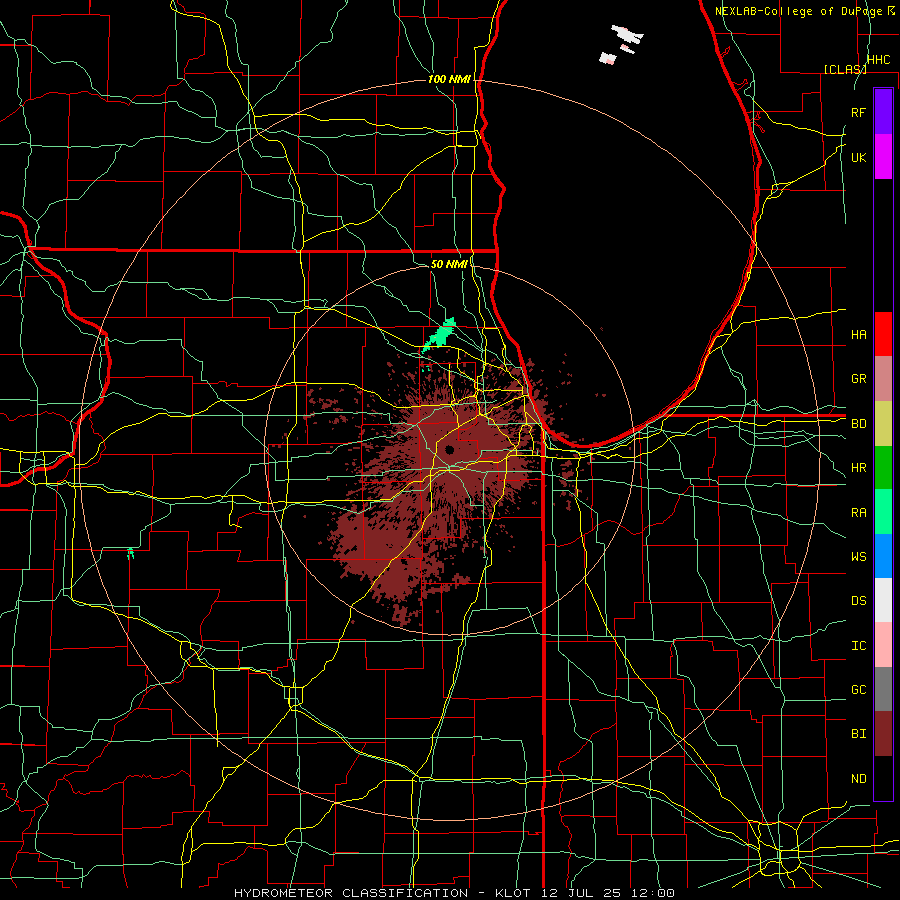This screenshot has width=900, height=900.
Task: Click the 'RF' legend label
Action: click(858, 112)
